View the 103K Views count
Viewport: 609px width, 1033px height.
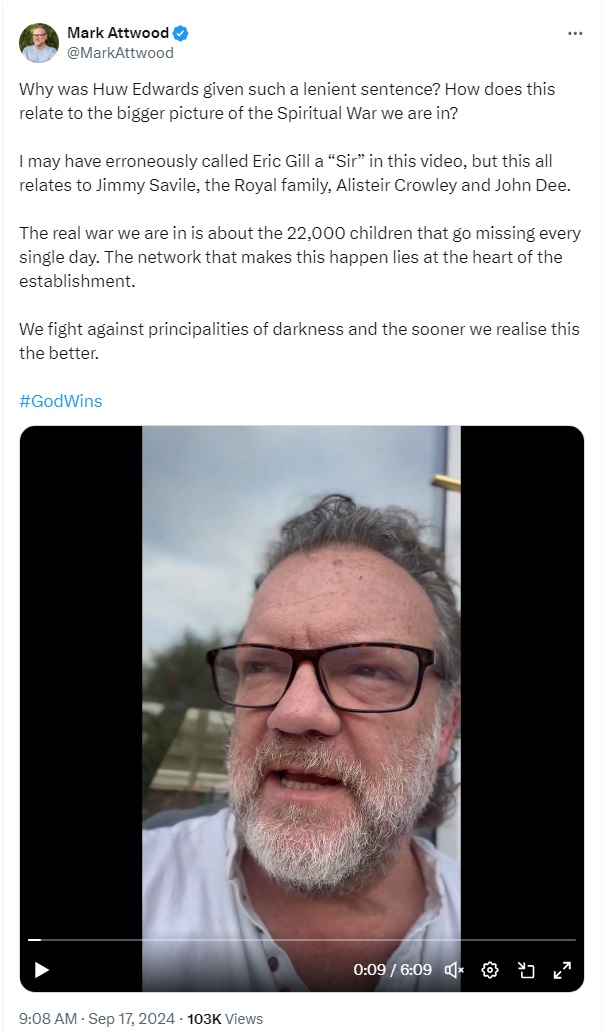[x=225, y=1019]
